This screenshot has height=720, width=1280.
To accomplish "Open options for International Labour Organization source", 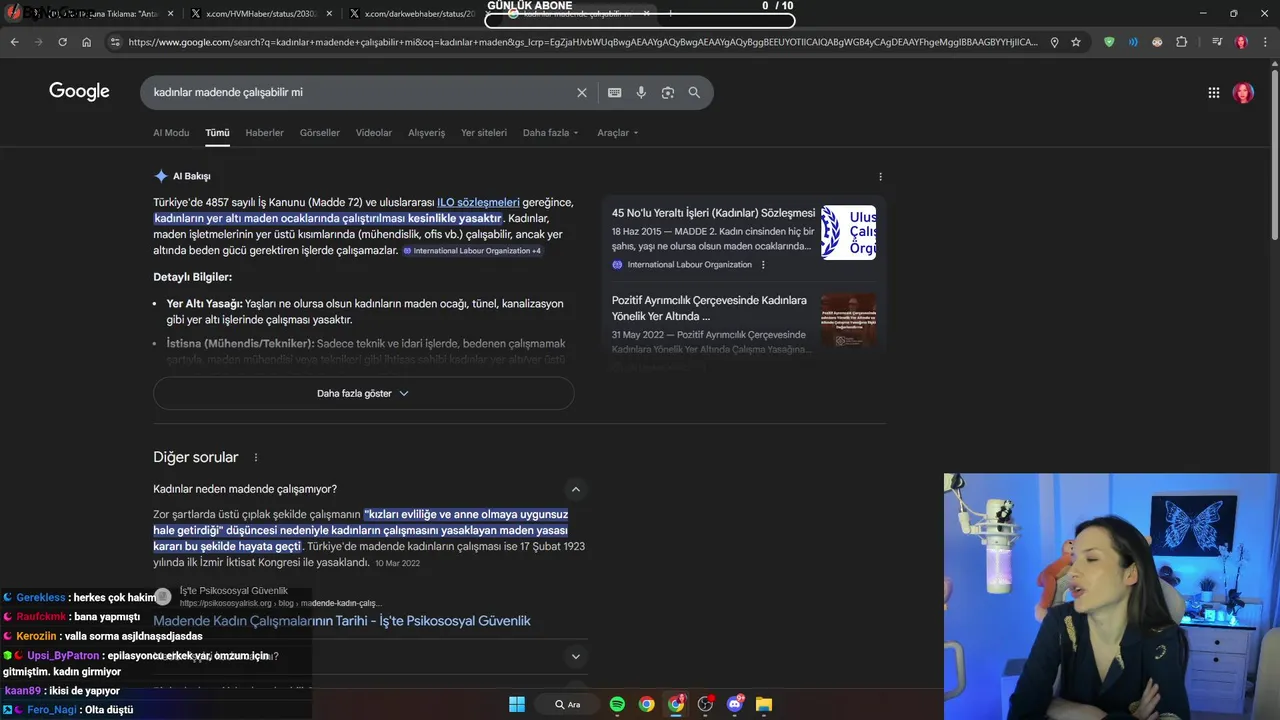I will pos(763,265).
